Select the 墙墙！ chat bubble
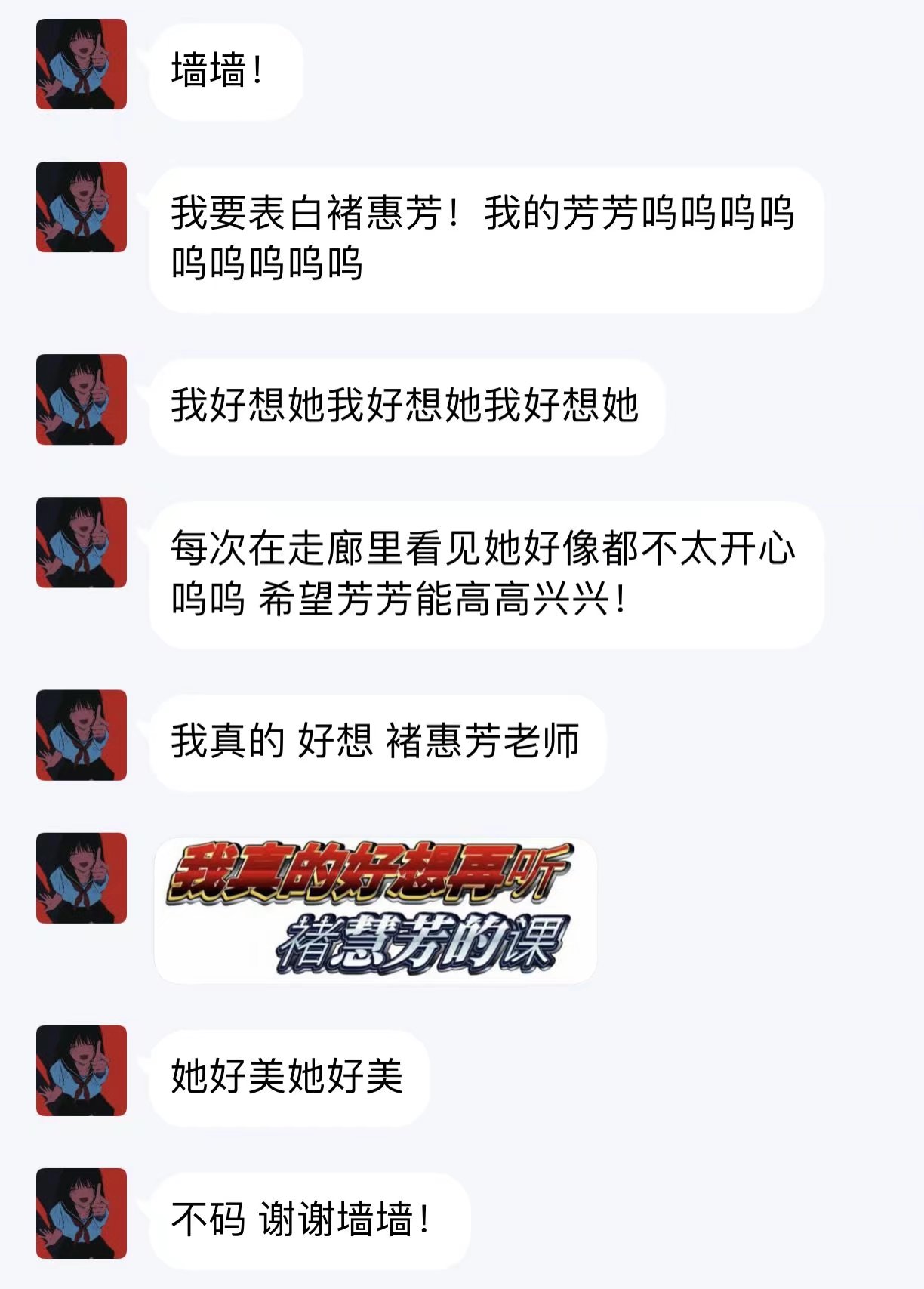924x1289 pixels. pos(226,71)
